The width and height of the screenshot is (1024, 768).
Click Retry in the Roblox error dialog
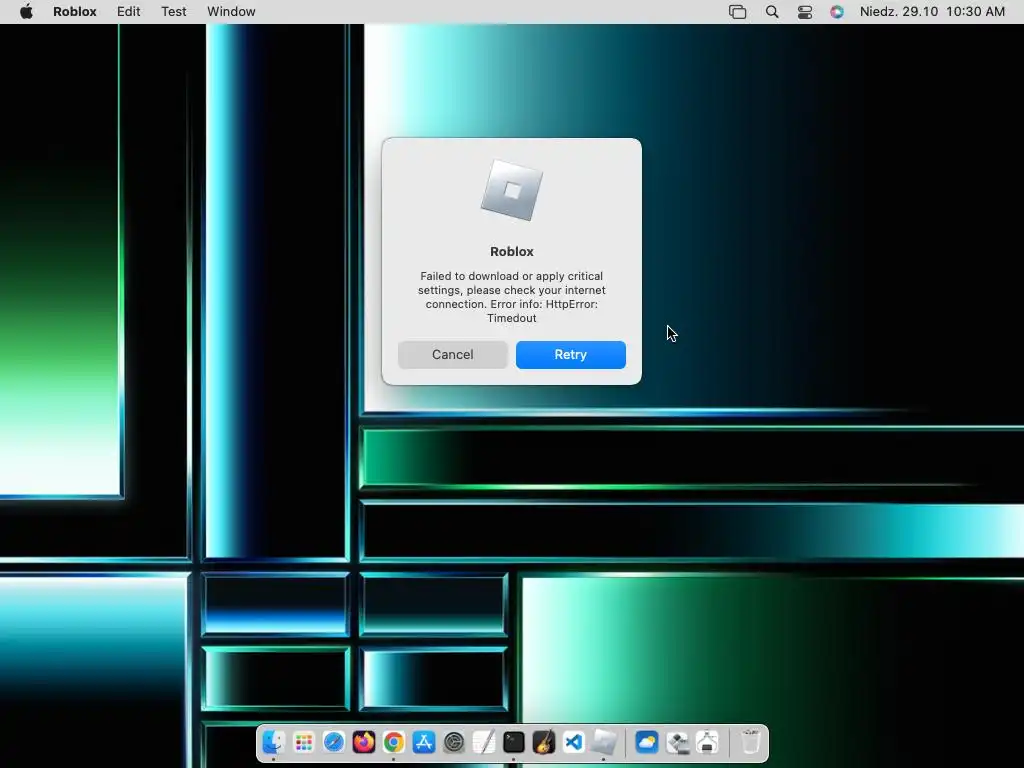click(x=570, y=355)
